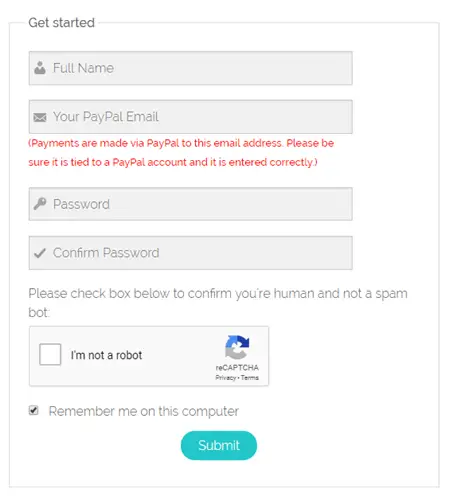The height and width of the screenshot is (500, 452).
Task: Open the reCAPTCHA Terms link
Action: [250, 378]
